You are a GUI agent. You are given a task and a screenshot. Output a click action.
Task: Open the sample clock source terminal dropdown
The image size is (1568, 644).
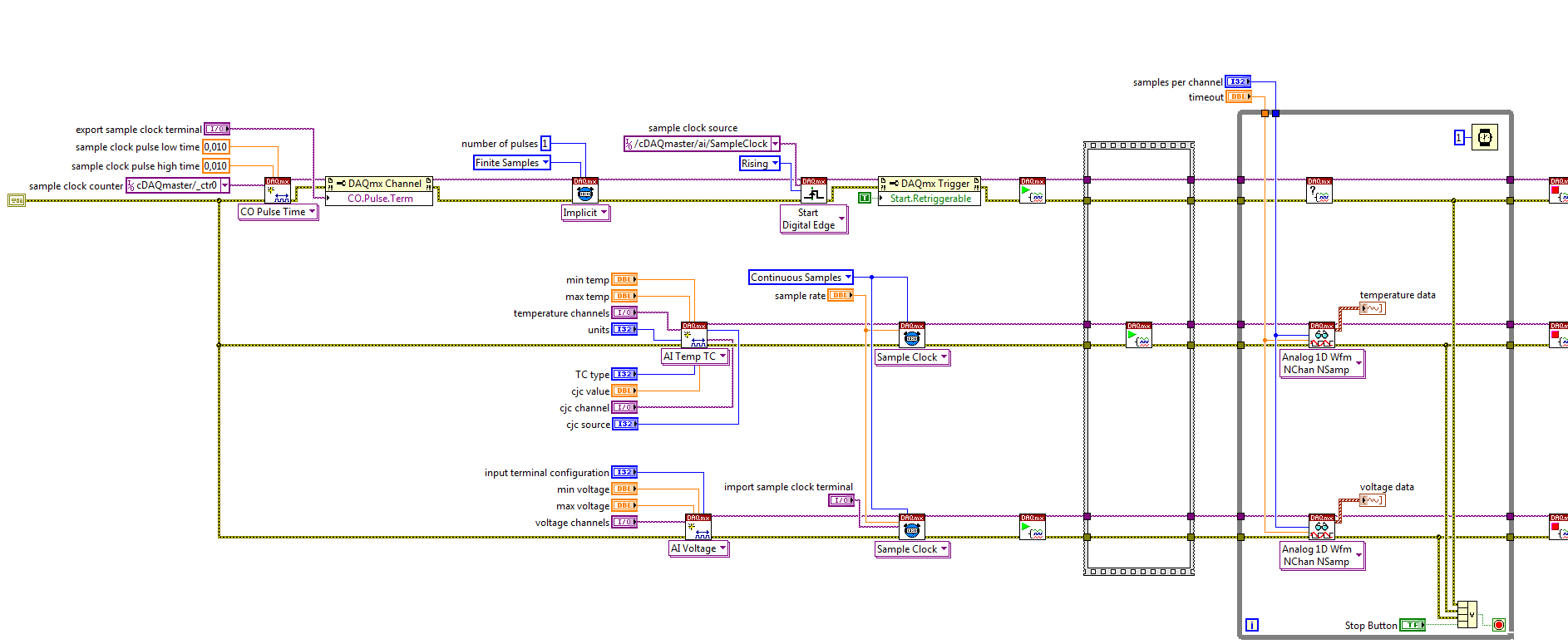(x=775, y=144)
